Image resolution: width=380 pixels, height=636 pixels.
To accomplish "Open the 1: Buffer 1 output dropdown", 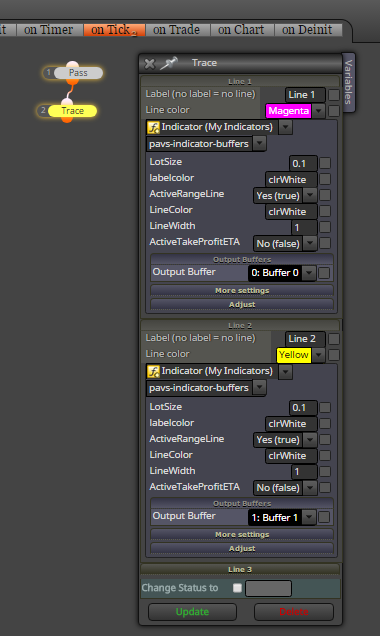I will pos(309,517).
